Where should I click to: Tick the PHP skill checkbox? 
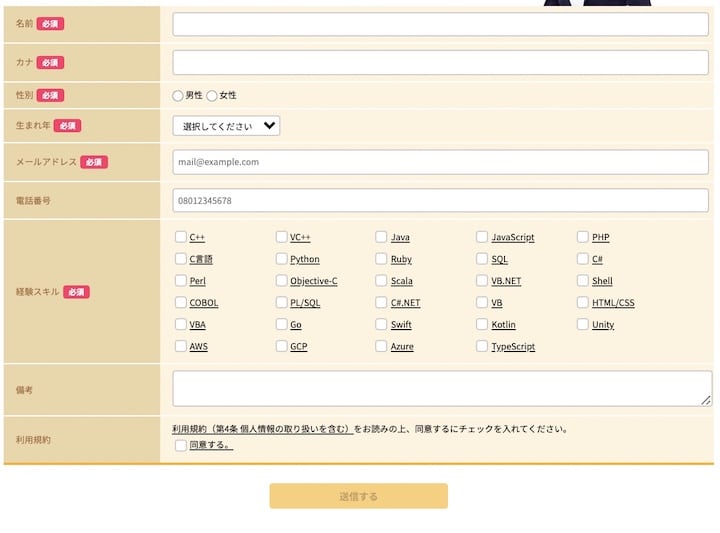[583, 237]
